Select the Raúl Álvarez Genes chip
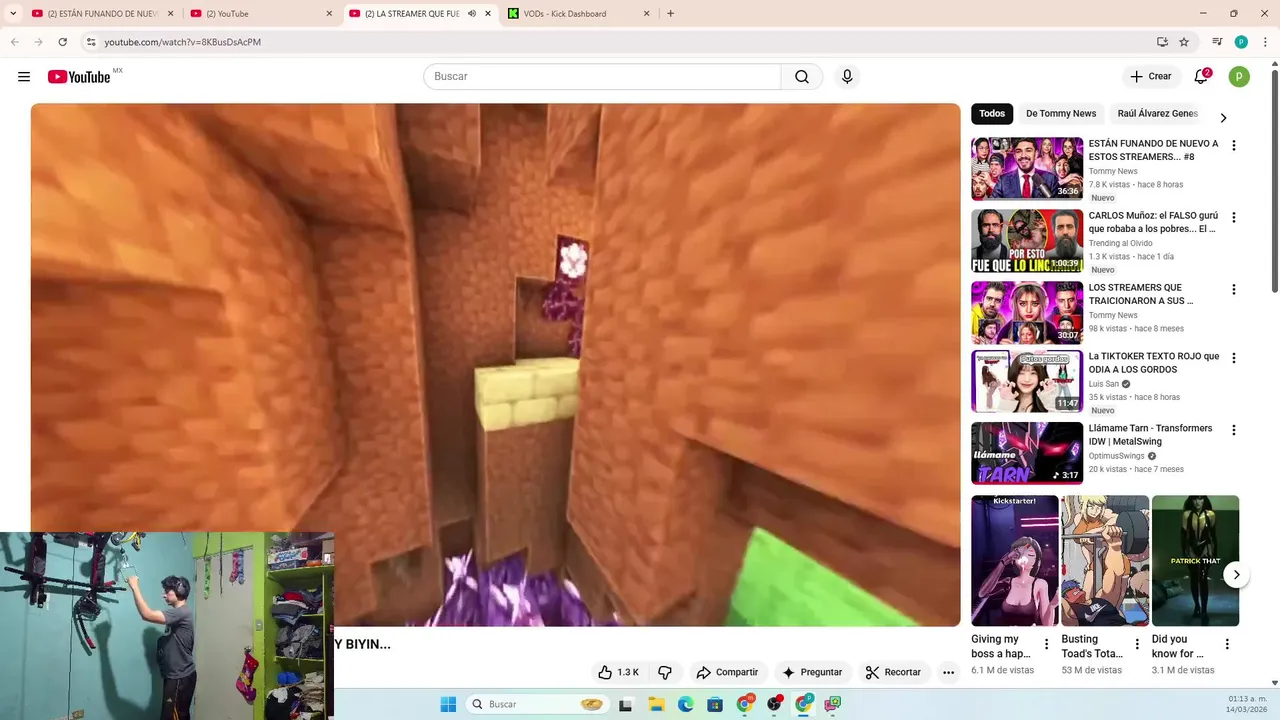This screenshot has width=1280, height=720. click(x=1158, y=114)
